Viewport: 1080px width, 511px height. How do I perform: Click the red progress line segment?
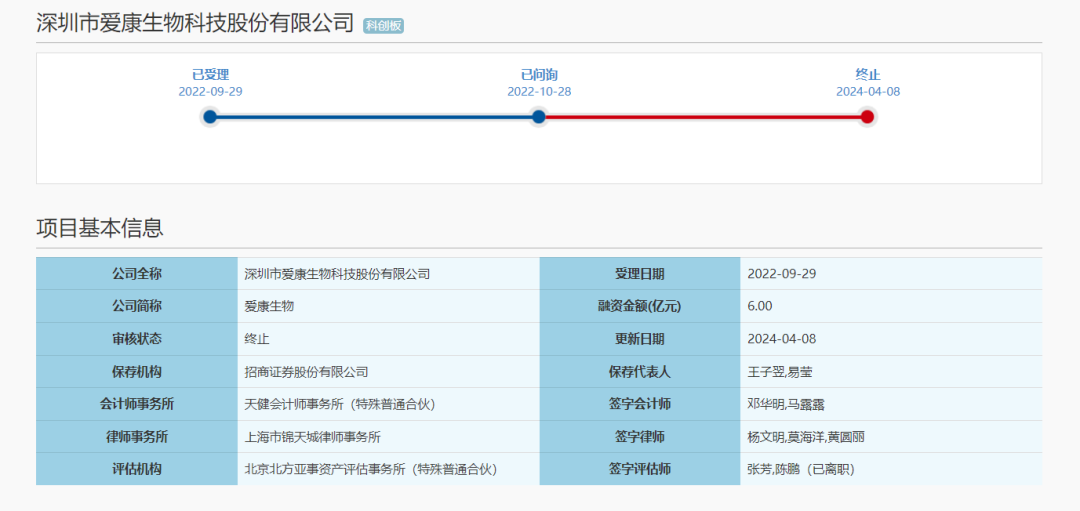703,117
